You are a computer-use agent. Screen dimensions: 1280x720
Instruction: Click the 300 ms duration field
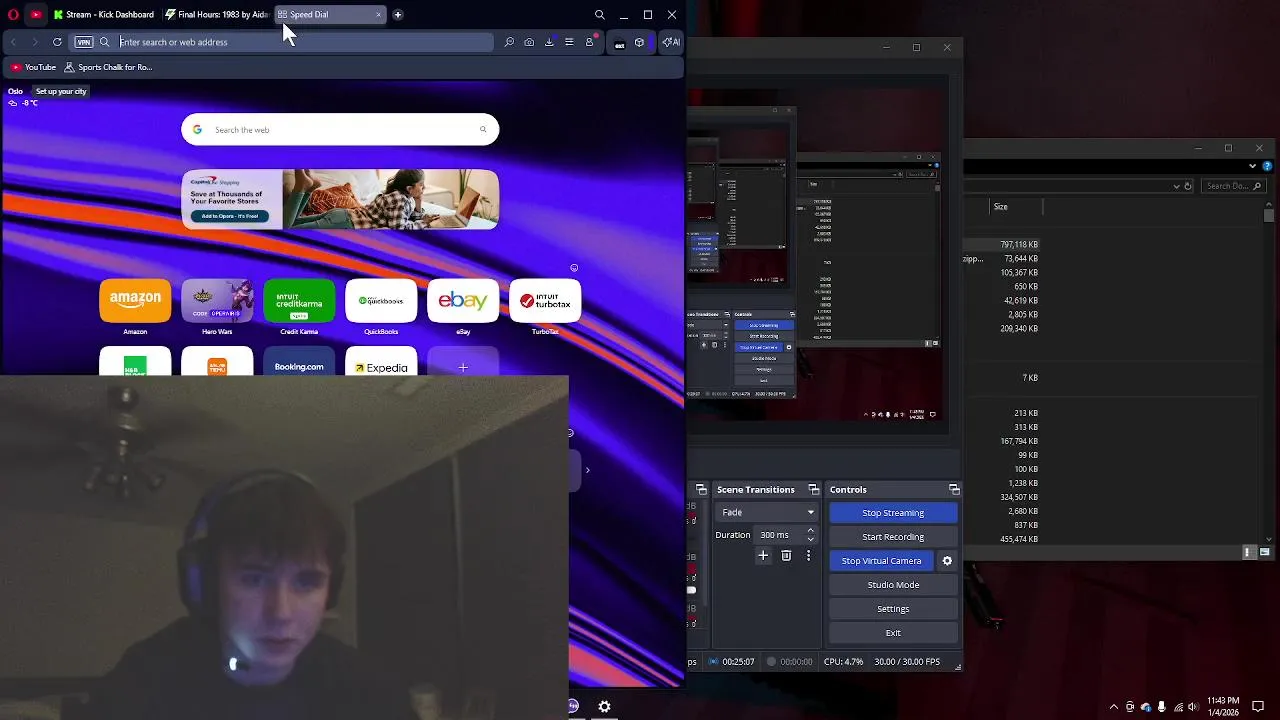click(779, 535)
